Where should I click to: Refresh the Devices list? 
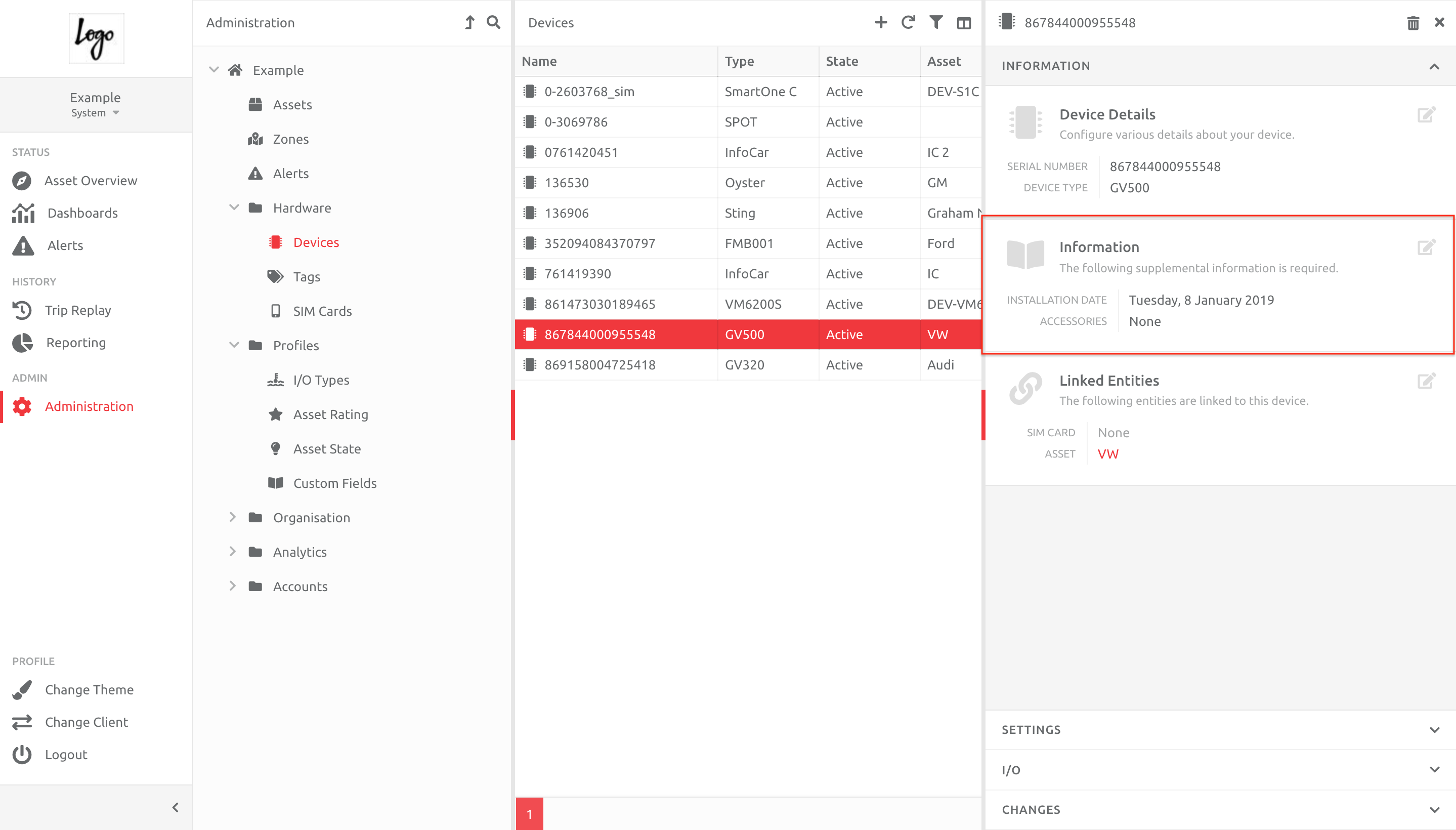(909, 22)
